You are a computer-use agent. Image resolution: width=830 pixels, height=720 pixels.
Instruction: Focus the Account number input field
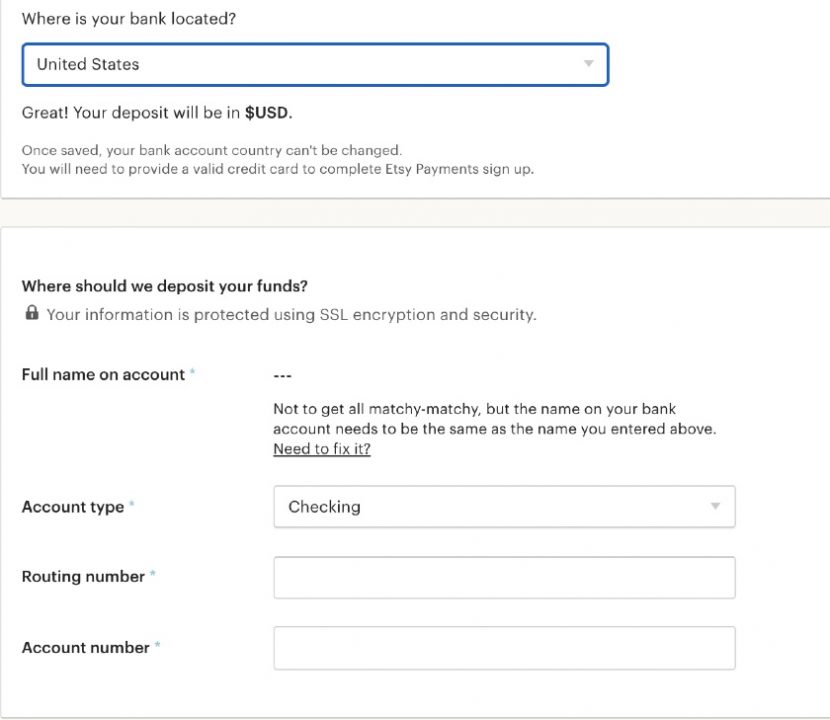[x=503, y=647]
